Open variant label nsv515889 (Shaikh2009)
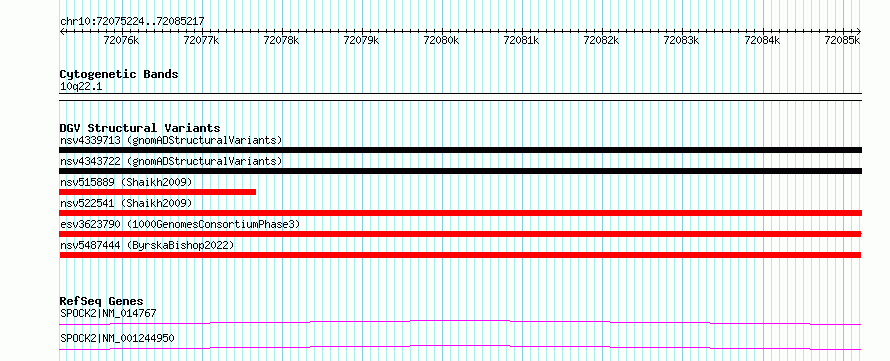The width and height of the screenshot is (890, 361). pos(126,182)
